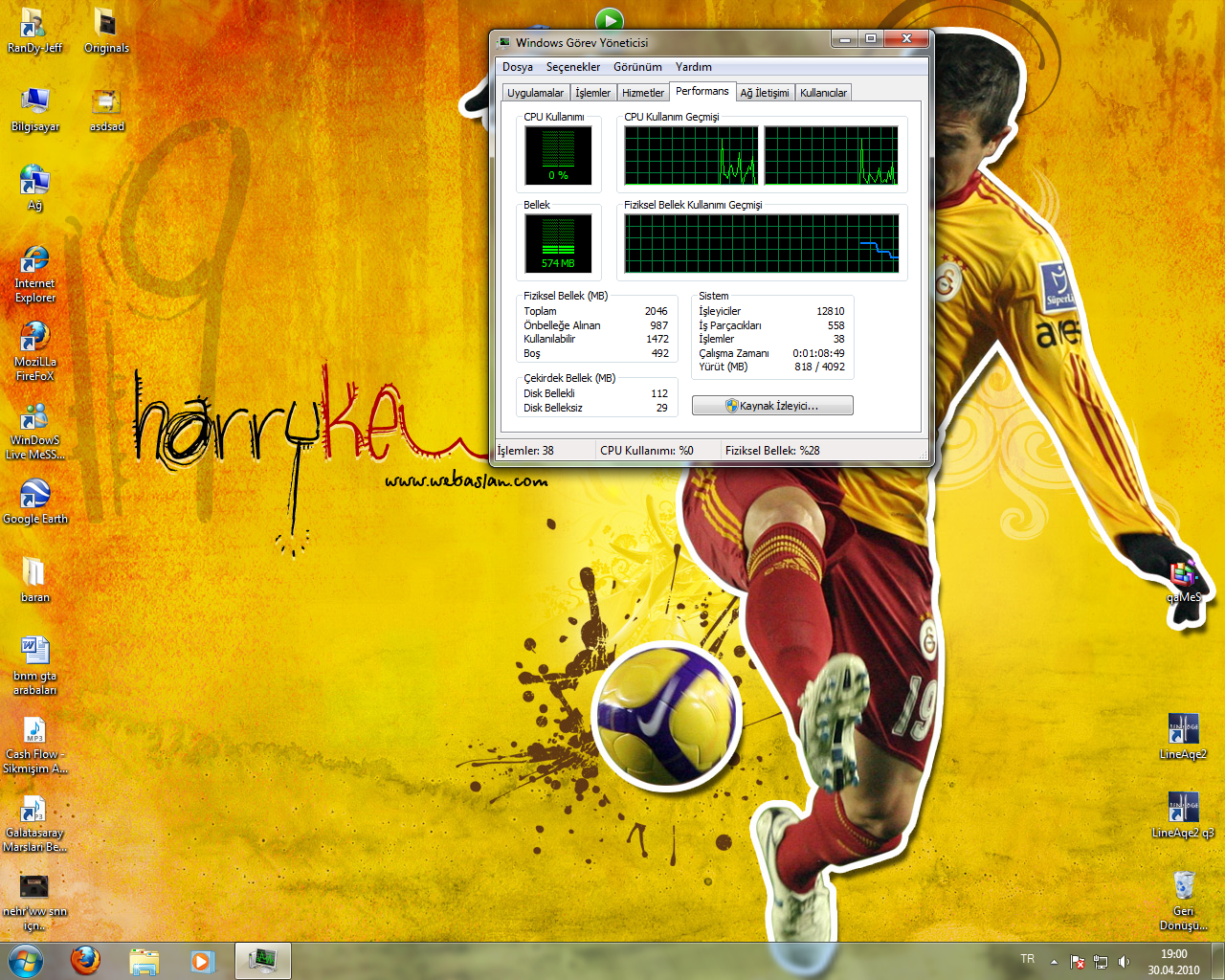Click the İş Parçacıkları 558 row
The image size is (1225, 980).
click(x=771, y=325)
